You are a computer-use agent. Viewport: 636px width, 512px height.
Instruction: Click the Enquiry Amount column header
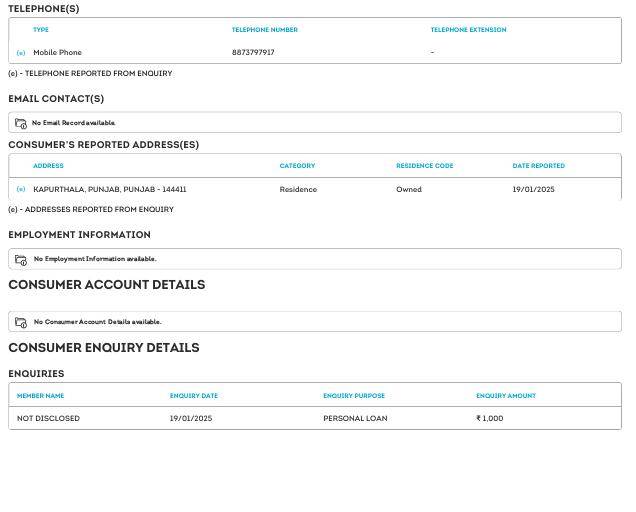(x=506, y=396)
